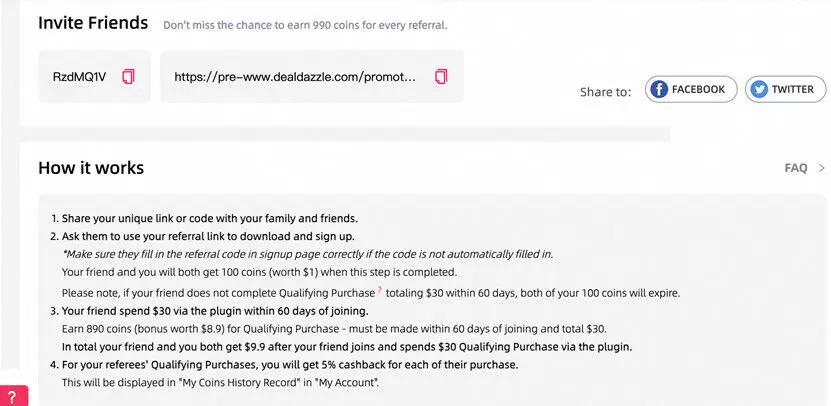Click the Facebook logo icon

659,89
